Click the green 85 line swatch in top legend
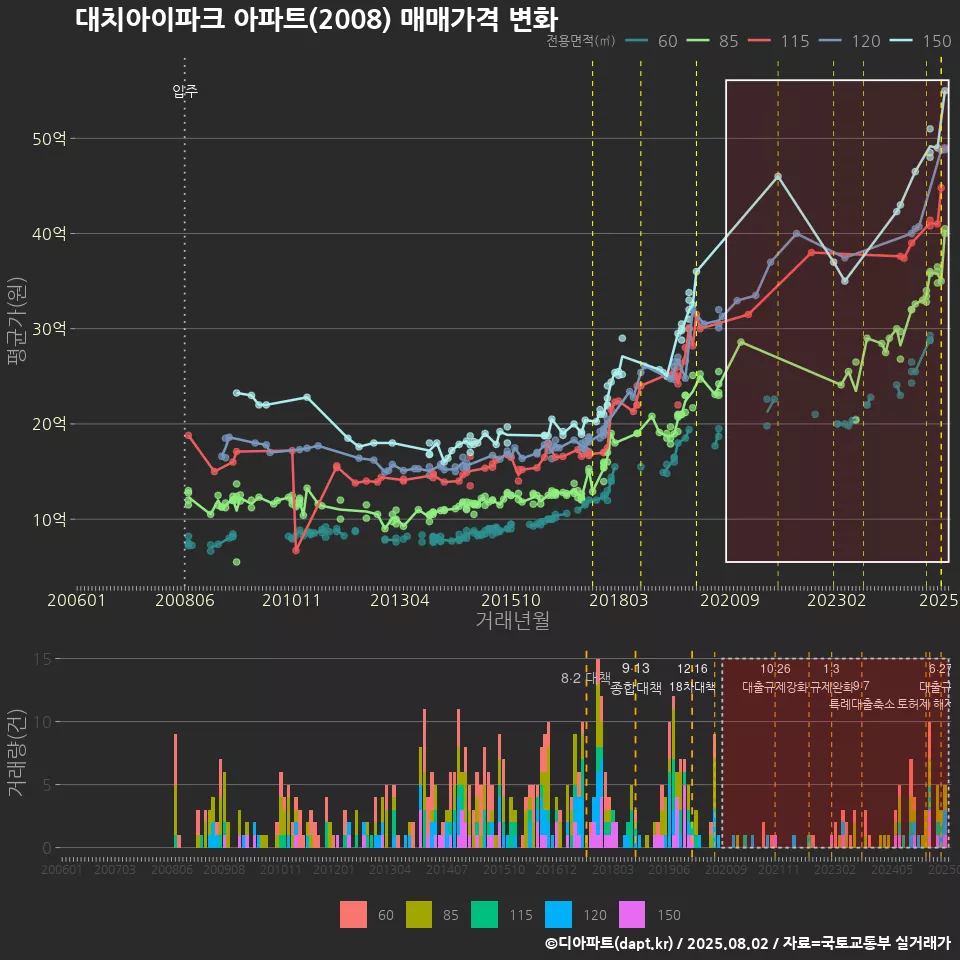 (698, 41)
